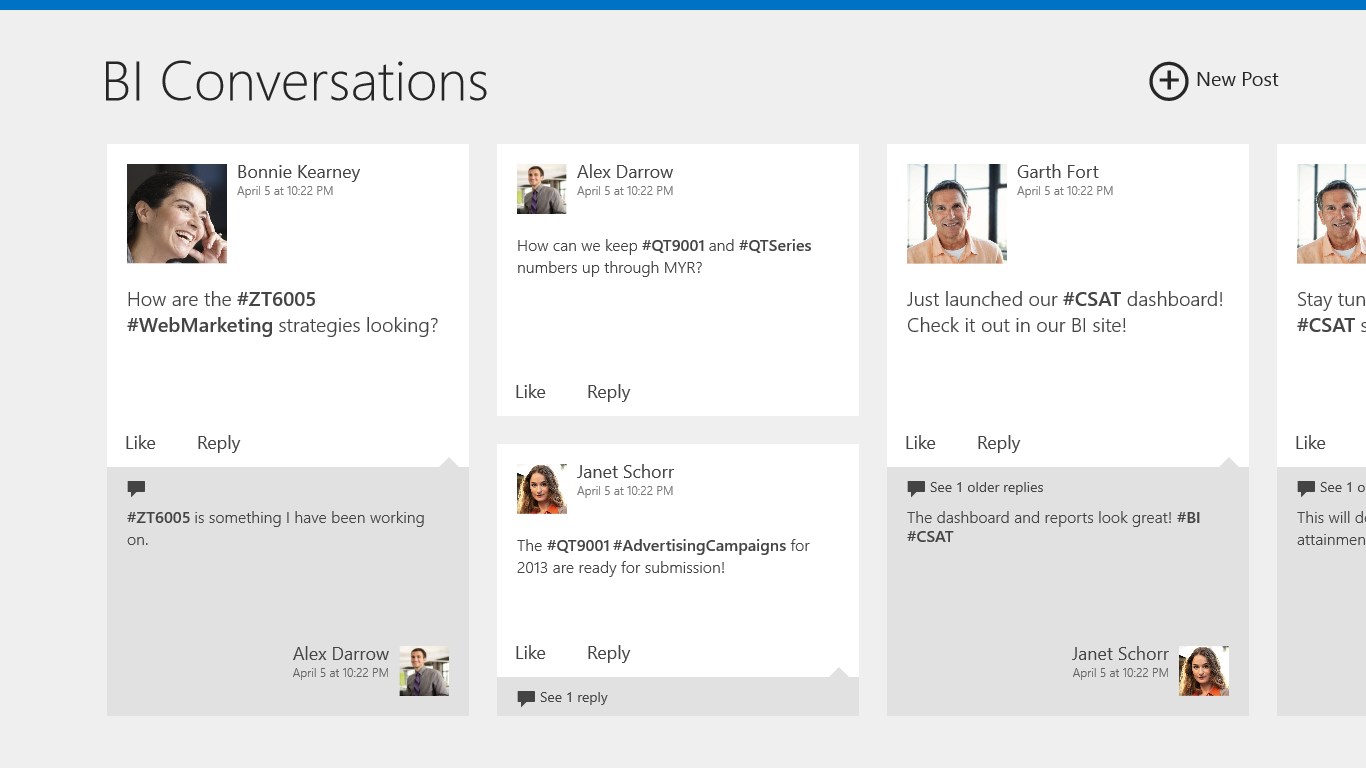Click the New Post plus icon
The width and height of the screenshot is (1366, 768).
(x=1168, y=81)
